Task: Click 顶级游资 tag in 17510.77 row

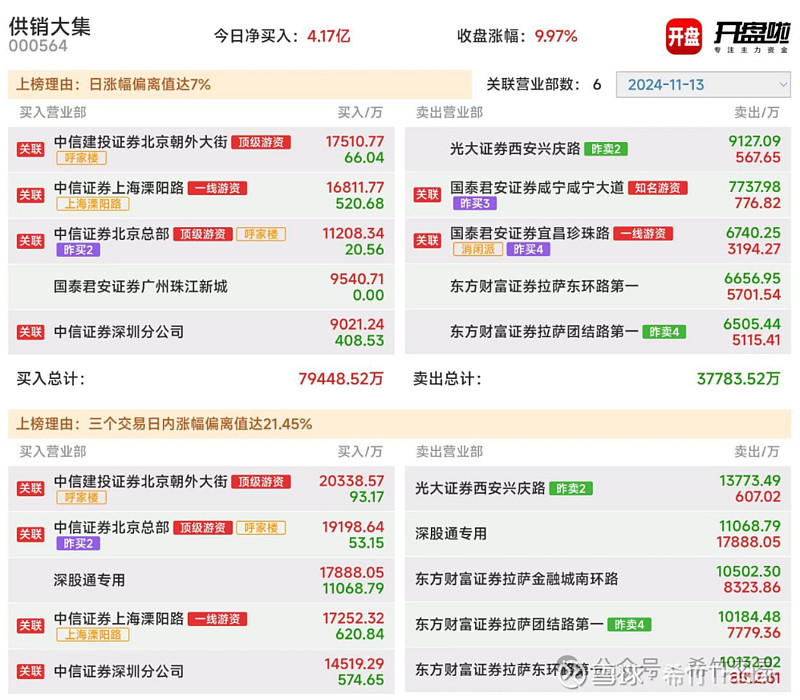Action: [x=261, y=142]
